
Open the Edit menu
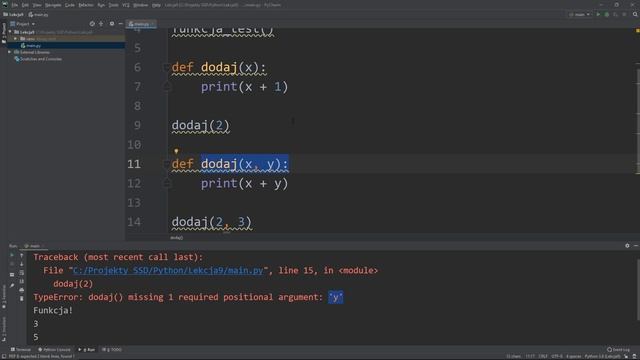25,5
